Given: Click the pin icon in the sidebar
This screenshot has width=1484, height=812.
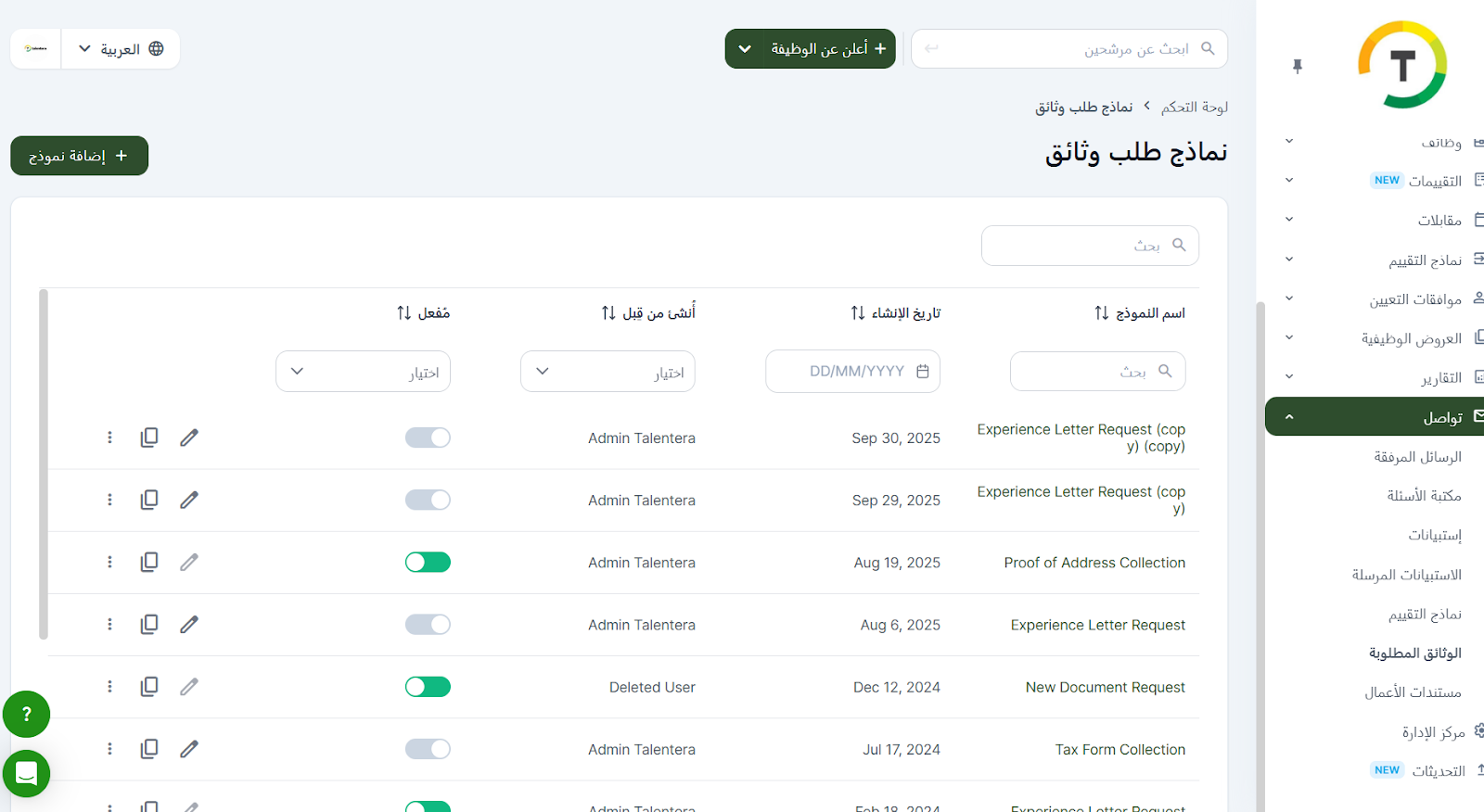Looking at the screenshot, I should (1297, 66).
